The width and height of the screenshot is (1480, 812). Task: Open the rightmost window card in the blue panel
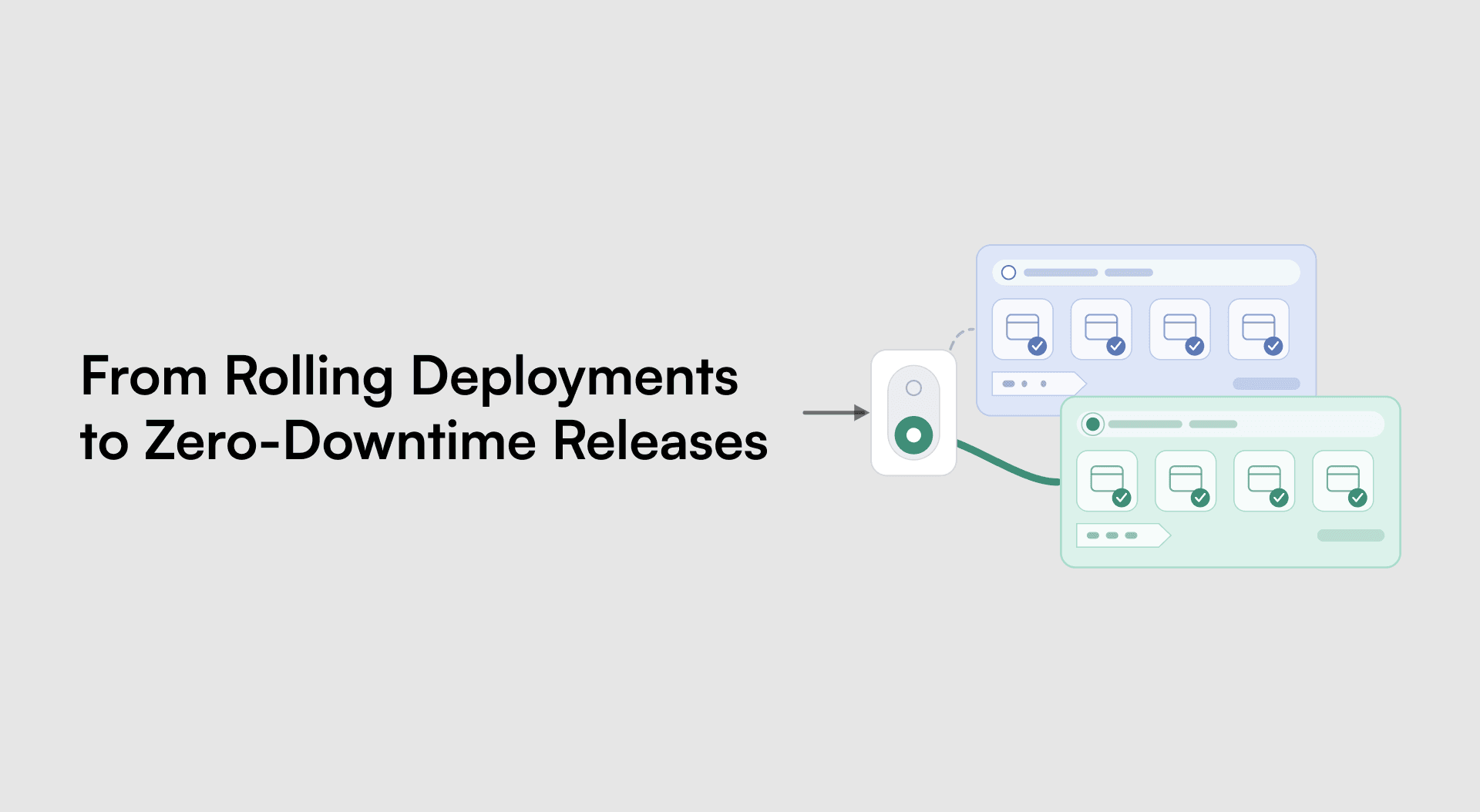[x=1259, y=330]
